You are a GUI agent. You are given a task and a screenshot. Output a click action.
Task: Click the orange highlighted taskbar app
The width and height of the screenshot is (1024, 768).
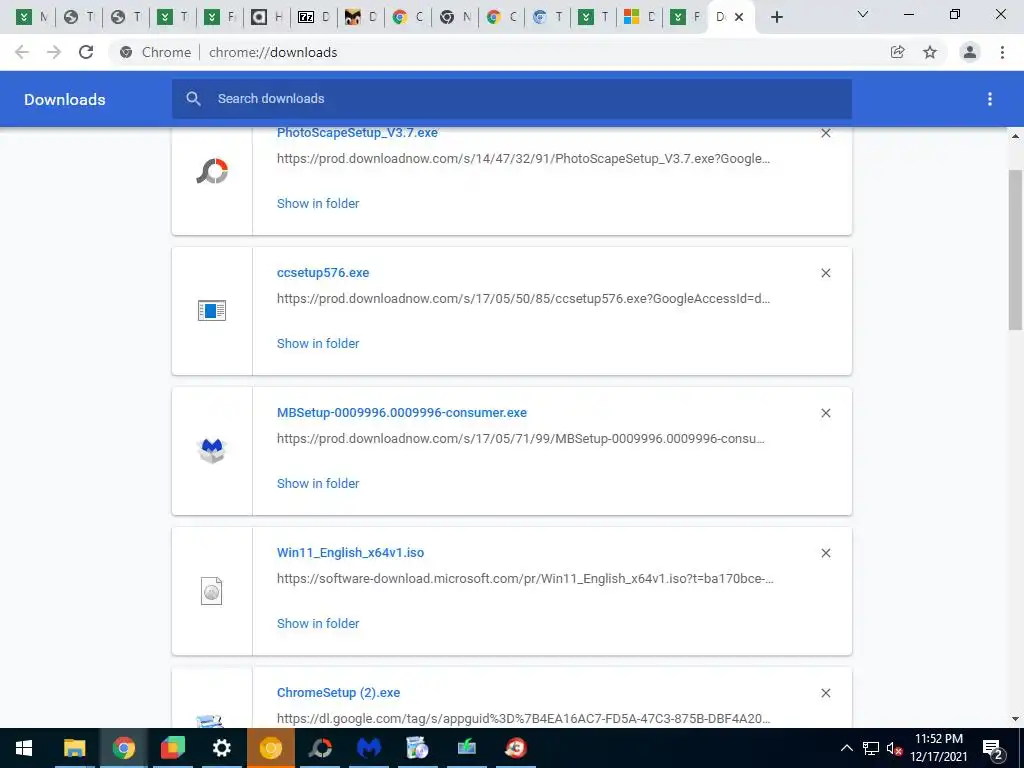[270, 748]
